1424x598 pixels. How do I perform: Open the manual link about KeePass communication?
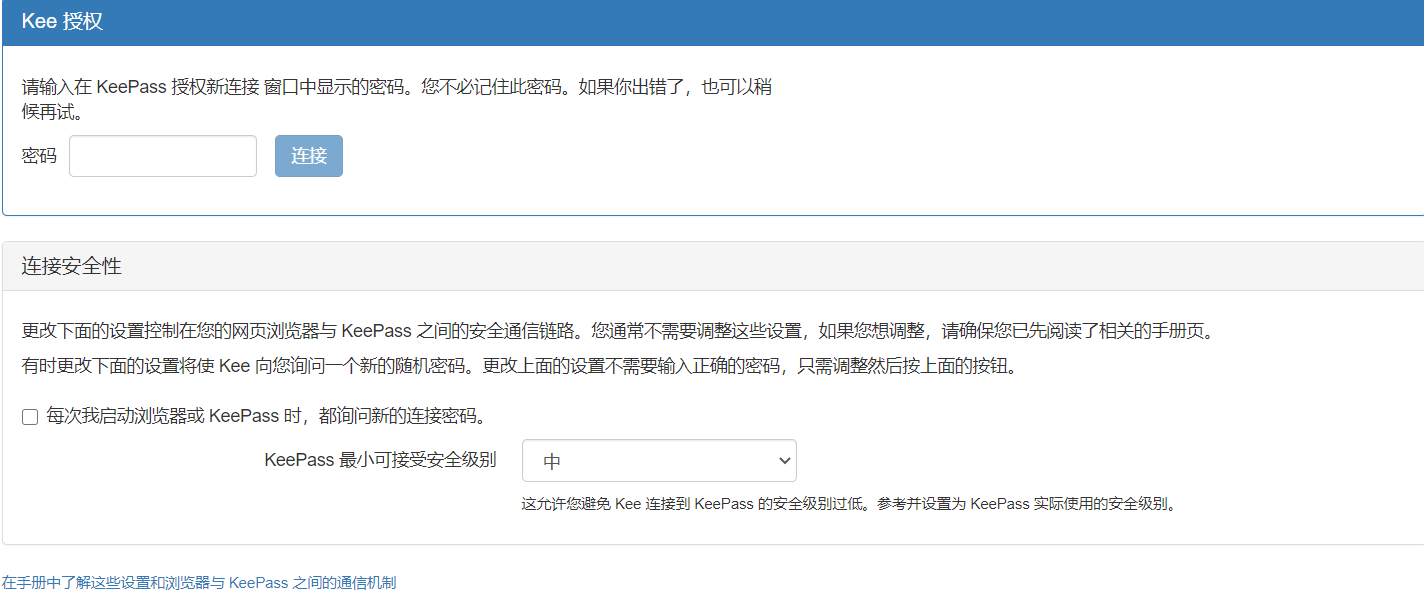198,582
